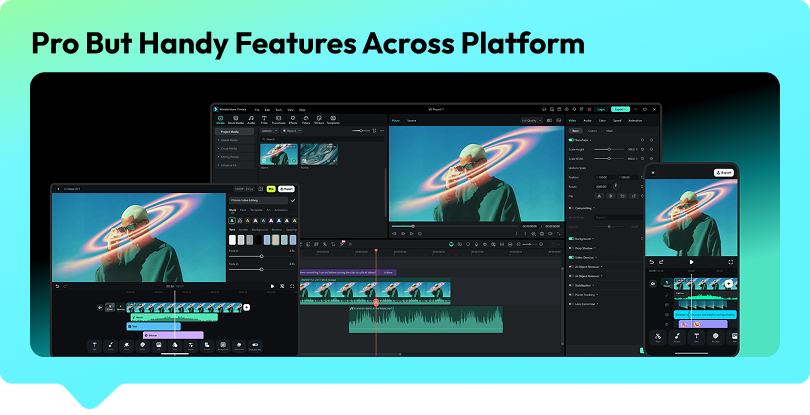
Task: Tap the Text tool on phone toolbar
Action: [696, 337]
